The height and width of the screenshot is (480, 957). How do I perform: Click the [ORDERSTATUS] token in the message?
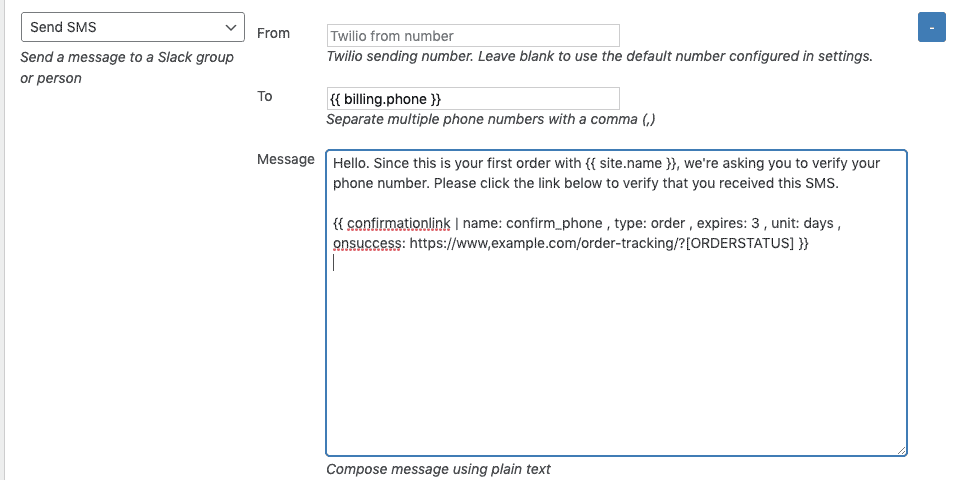tap(738, 243)
